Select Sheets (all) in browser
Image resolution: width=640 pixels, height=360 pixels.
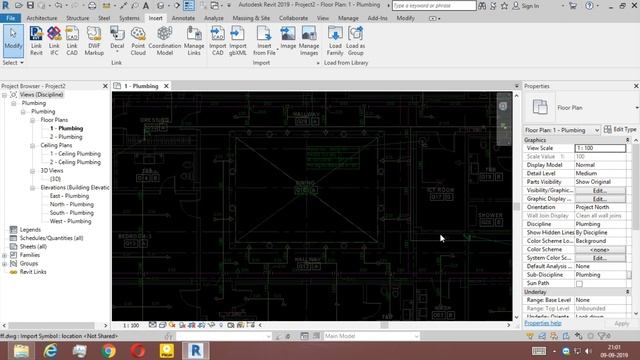coord(33,247)
